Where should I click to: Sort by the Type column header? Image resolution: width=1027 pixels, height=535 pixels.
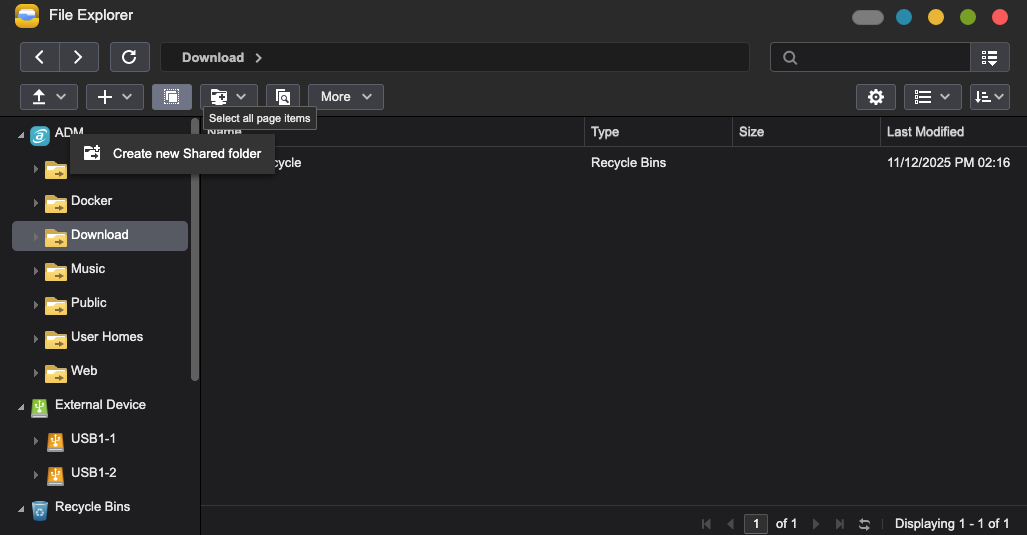658,132
